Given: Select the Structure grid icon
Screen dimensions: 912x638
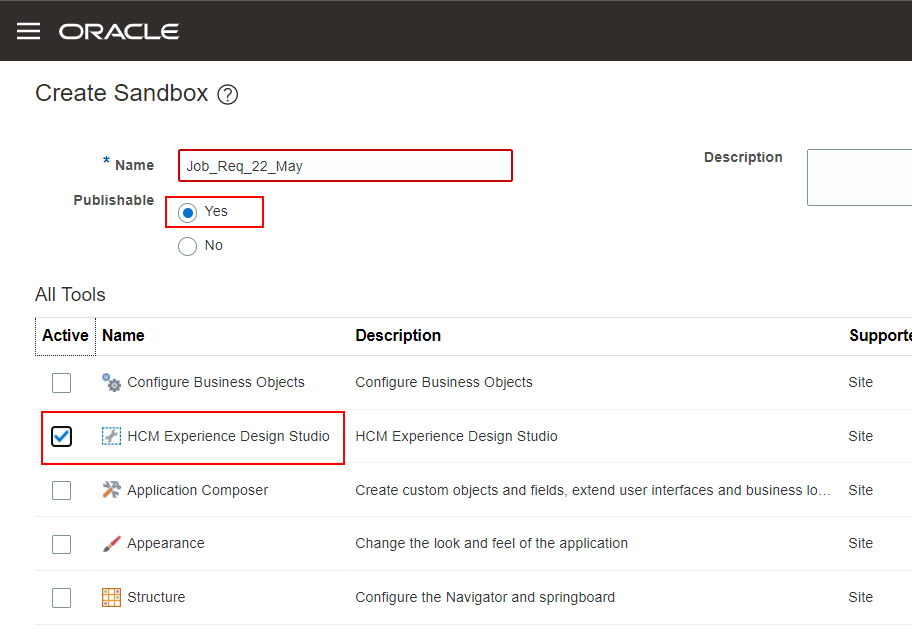Looking at the screenshot, I should [111, 597].
